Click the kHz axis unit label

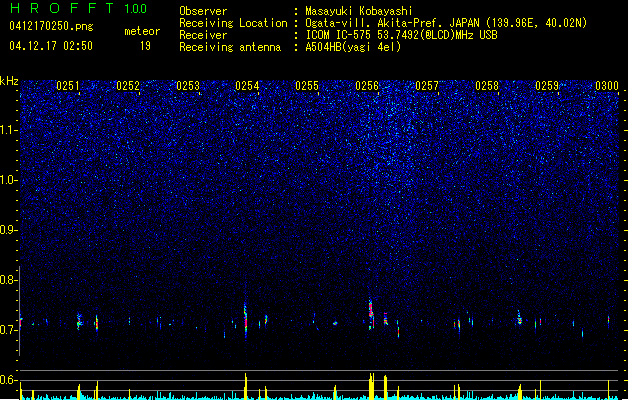(9, 81)
